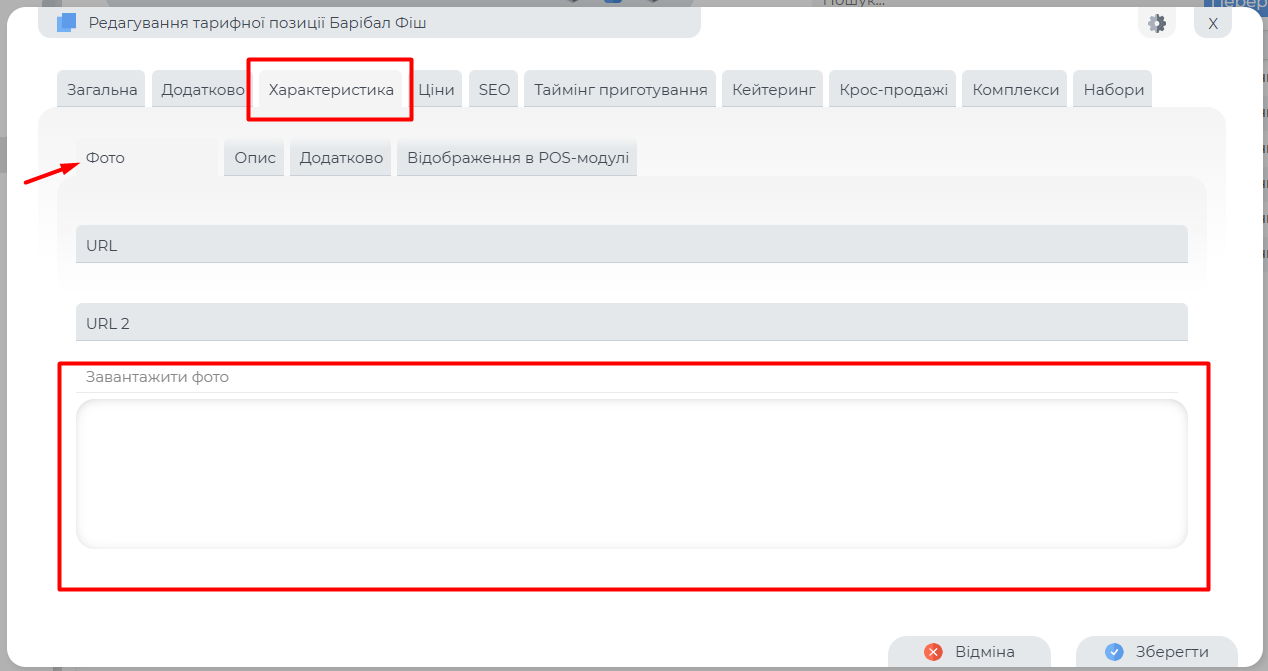
Task: Focus the URL 2 input field
Action: click(x=631, y=323)
